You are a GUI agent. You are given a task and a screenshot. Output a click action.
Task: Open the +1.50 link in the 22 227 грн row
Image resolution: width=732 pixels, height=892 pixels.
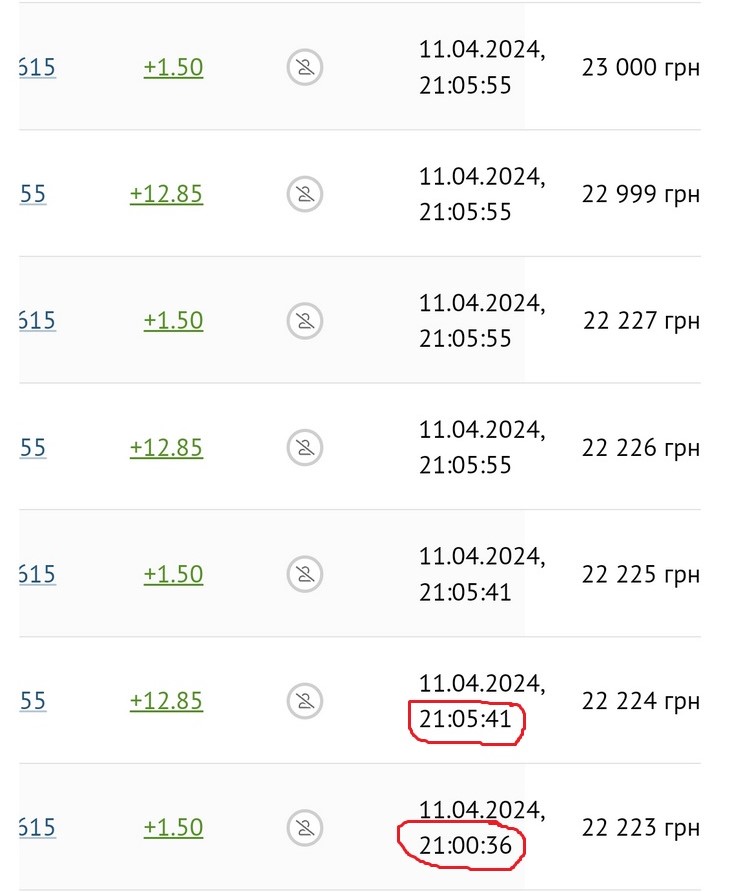tap(173, 321)
